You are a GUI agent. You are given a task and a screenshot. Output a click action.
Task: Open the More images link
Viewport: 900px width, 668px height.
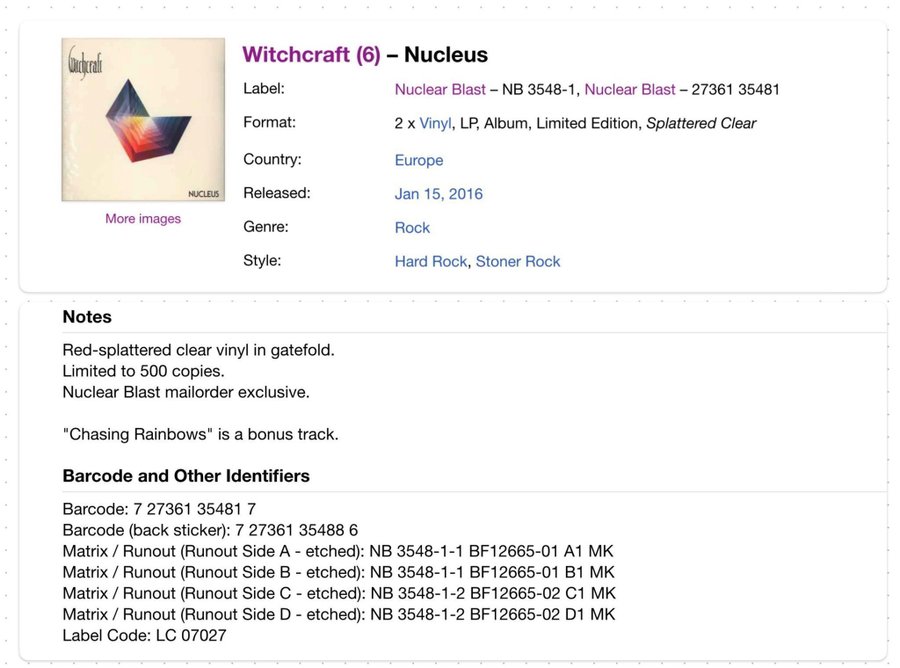[143, 219]
